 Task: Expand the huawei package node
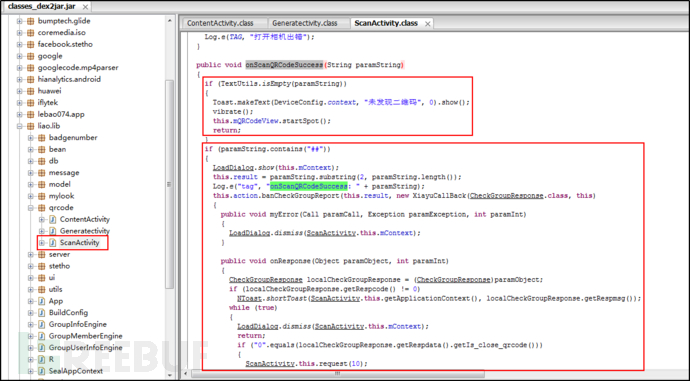[19, 91]
